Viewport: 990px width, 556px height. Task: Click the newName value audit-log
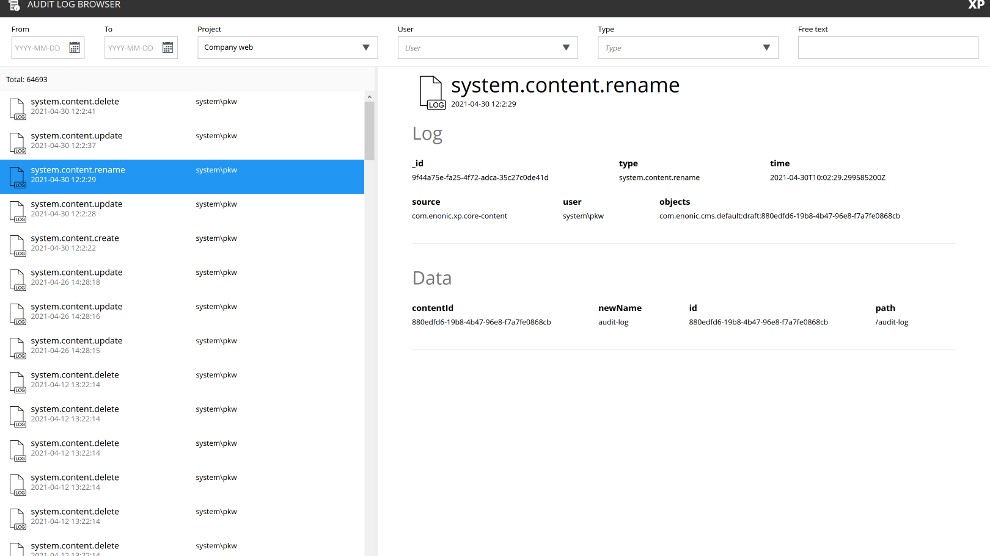point(613,322)
